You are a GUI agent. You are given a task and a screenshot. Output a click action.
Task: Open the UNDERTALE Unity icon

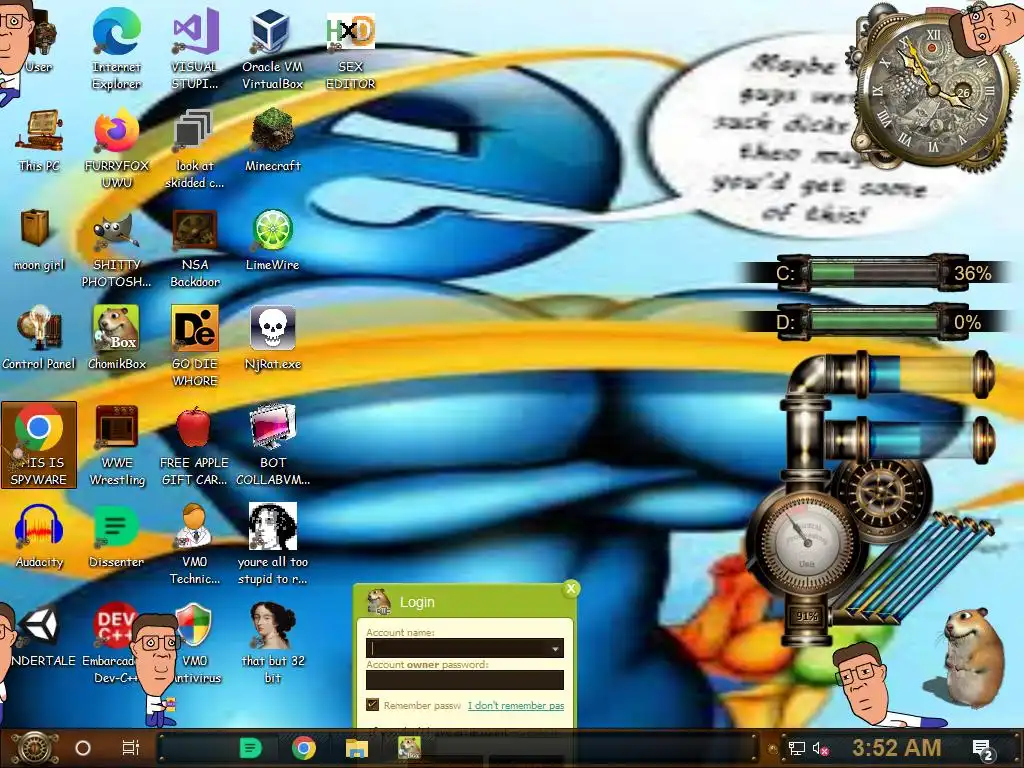tap(40, 635)
